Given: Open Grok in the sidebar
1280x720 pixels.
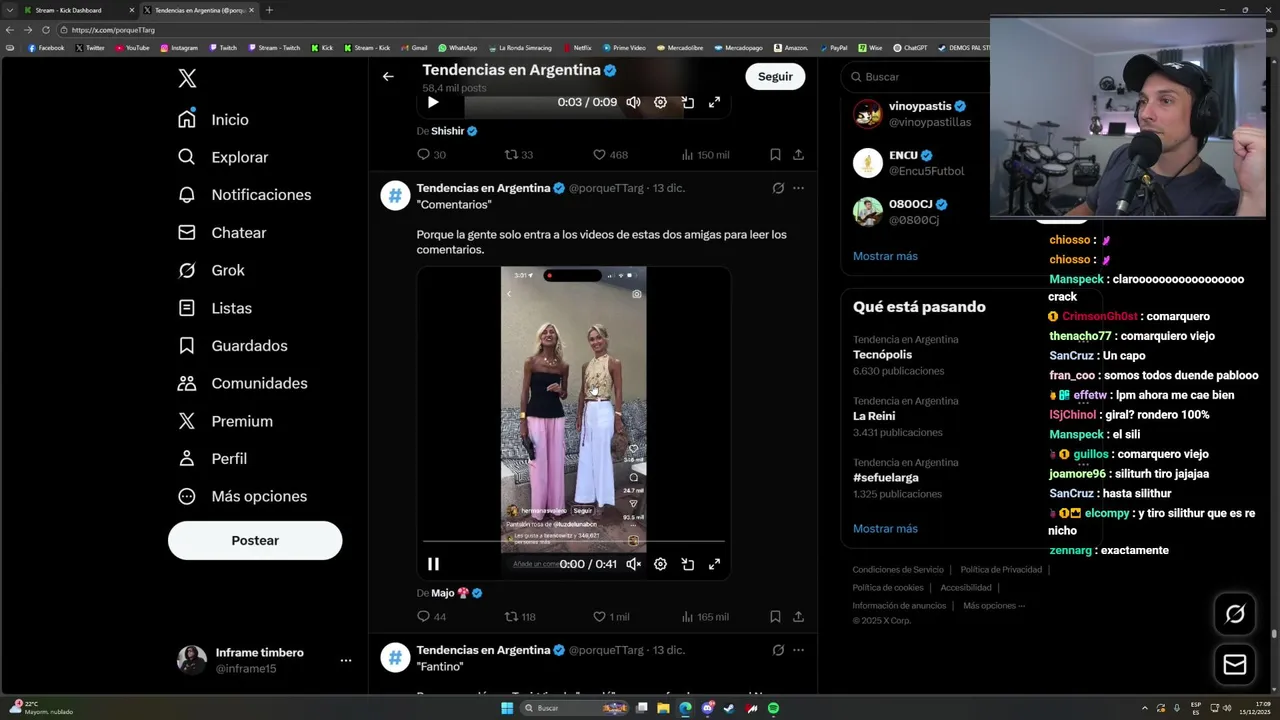Looking at the screenshot, I should (x=211, y=270).
